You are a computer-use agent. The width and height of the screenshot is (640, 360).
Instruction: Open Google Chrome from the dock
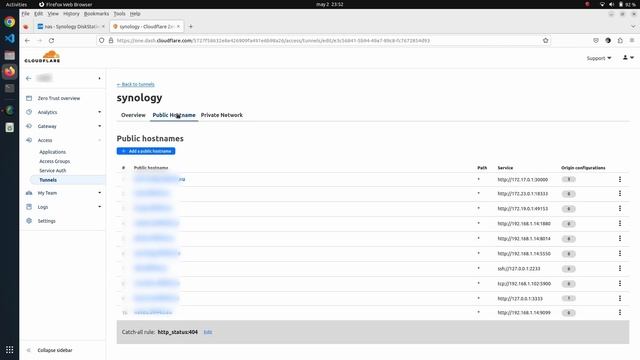(x=9, y=22)
